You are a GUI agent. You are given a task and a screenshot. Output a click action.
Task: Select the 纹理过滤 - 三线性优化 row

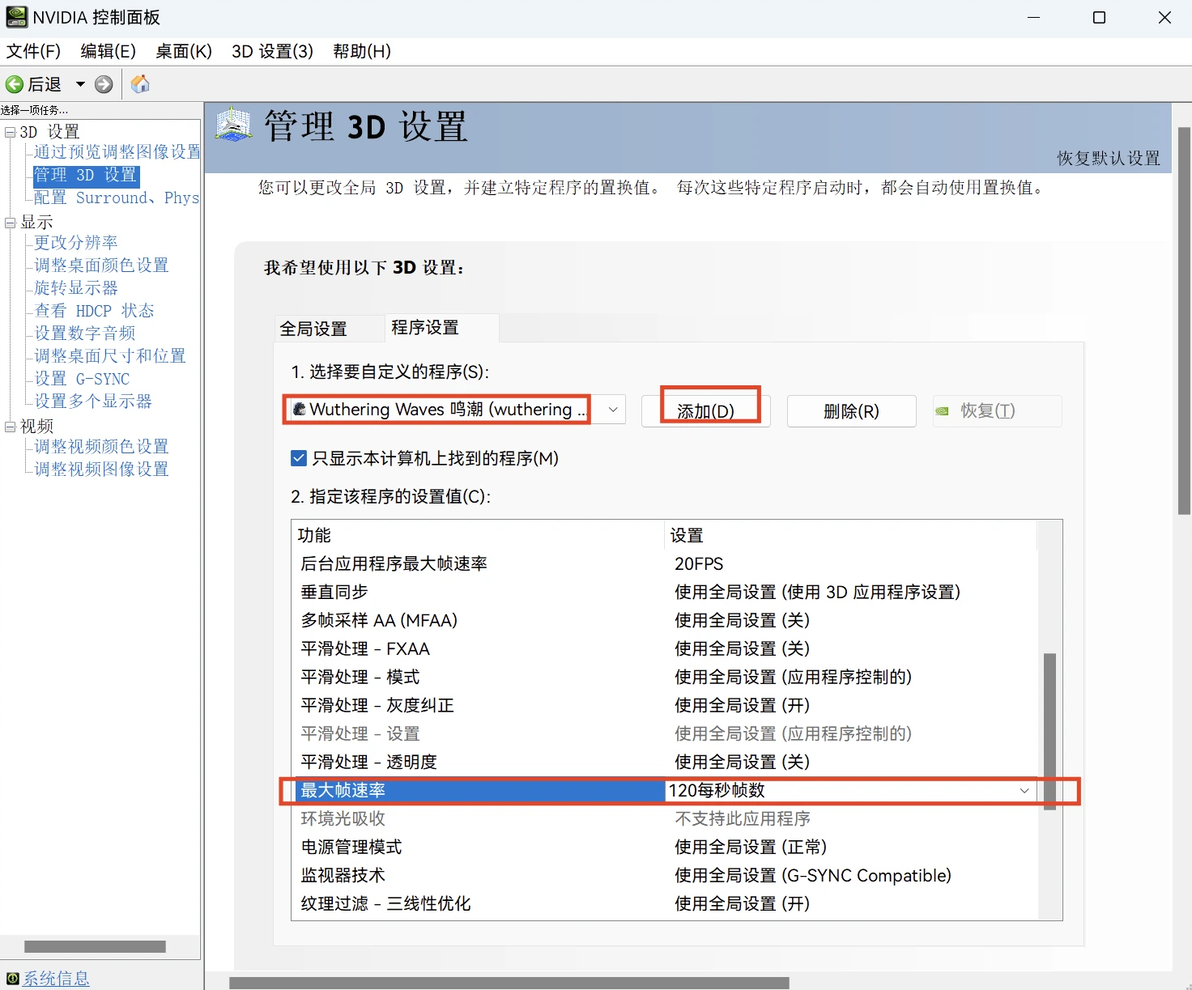(663, 903)
